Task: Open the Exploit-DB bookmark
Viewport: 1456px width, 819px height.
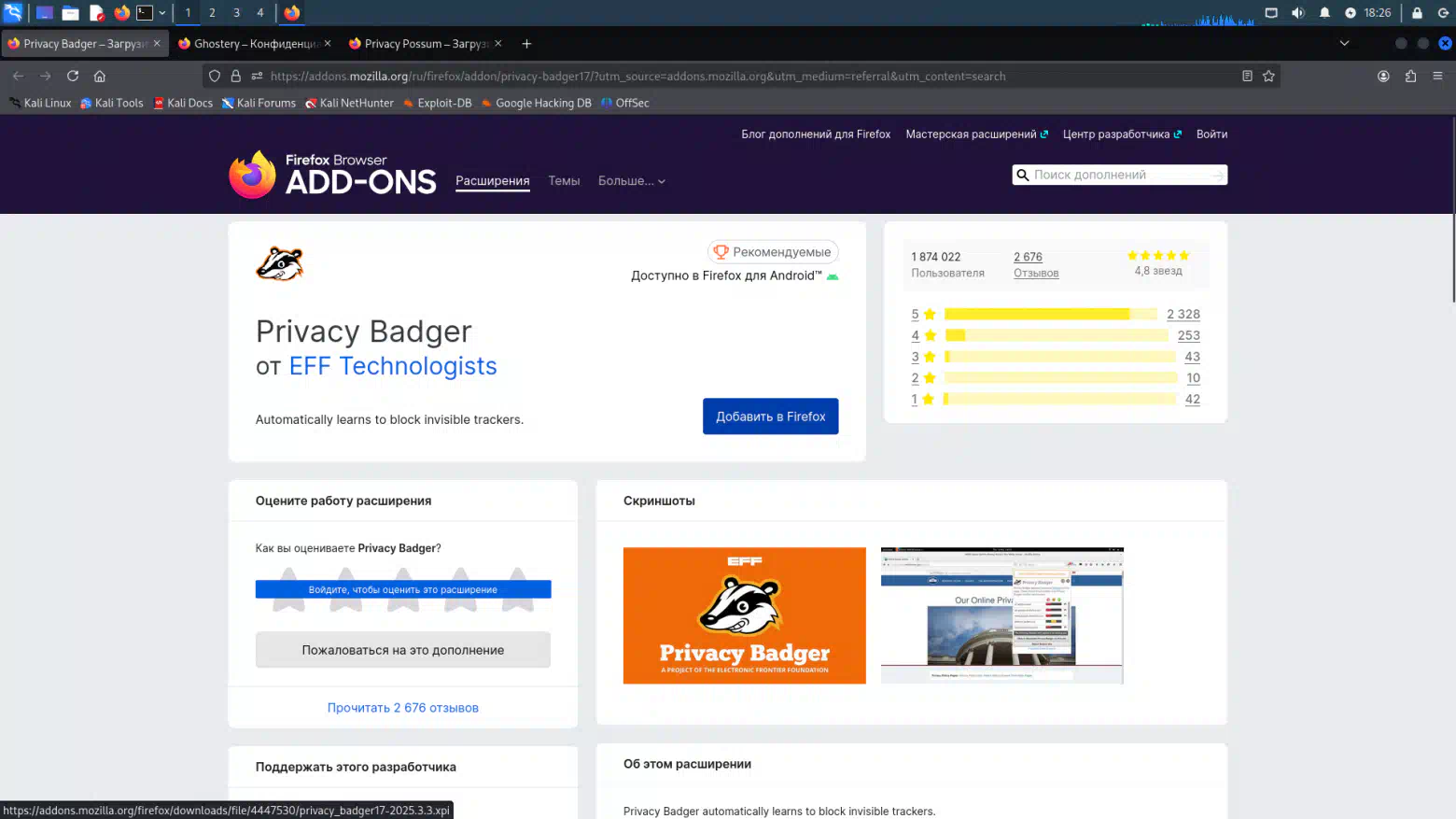Action: pos(437,104)
